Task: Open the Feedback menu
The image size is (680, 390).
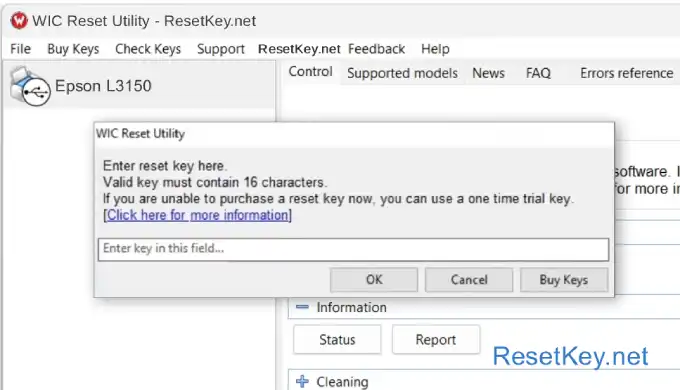Action: pos(376,49)
